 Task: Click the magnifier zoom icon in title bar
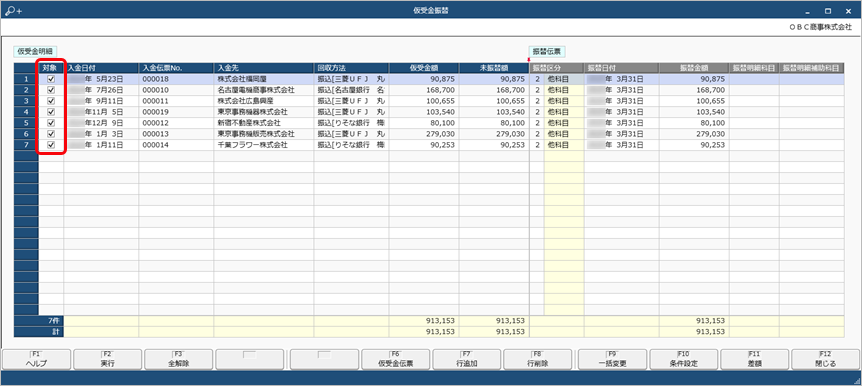click(x=13, y=10)
